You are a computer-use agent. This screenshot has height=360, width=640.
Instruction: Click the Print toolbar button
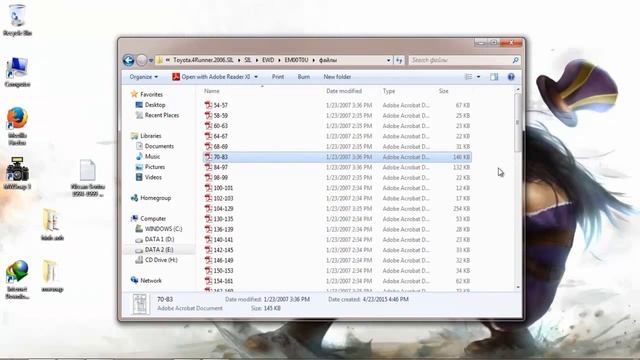(x=278, y=77)
